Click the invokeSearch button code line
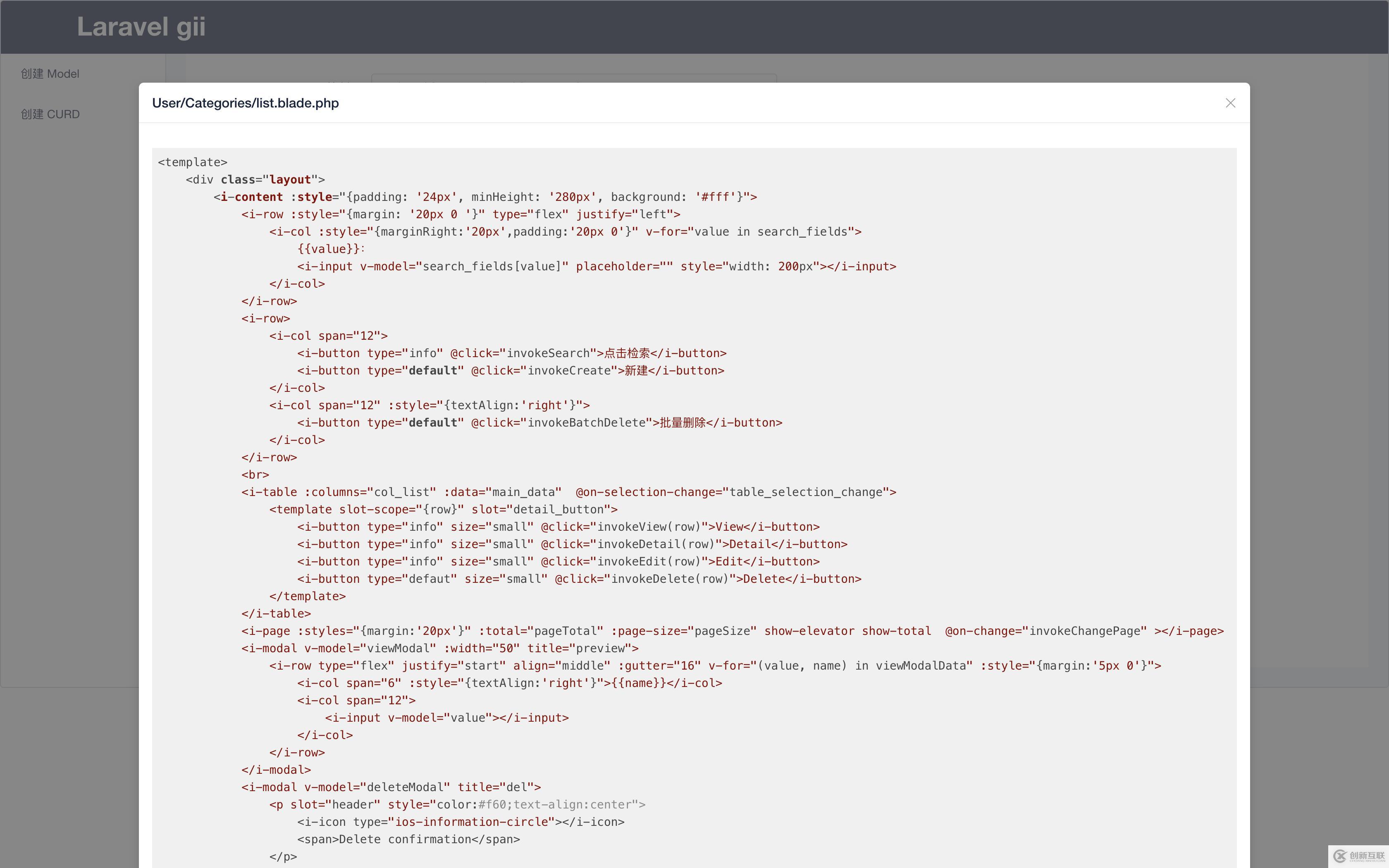 tap(511, 354)
